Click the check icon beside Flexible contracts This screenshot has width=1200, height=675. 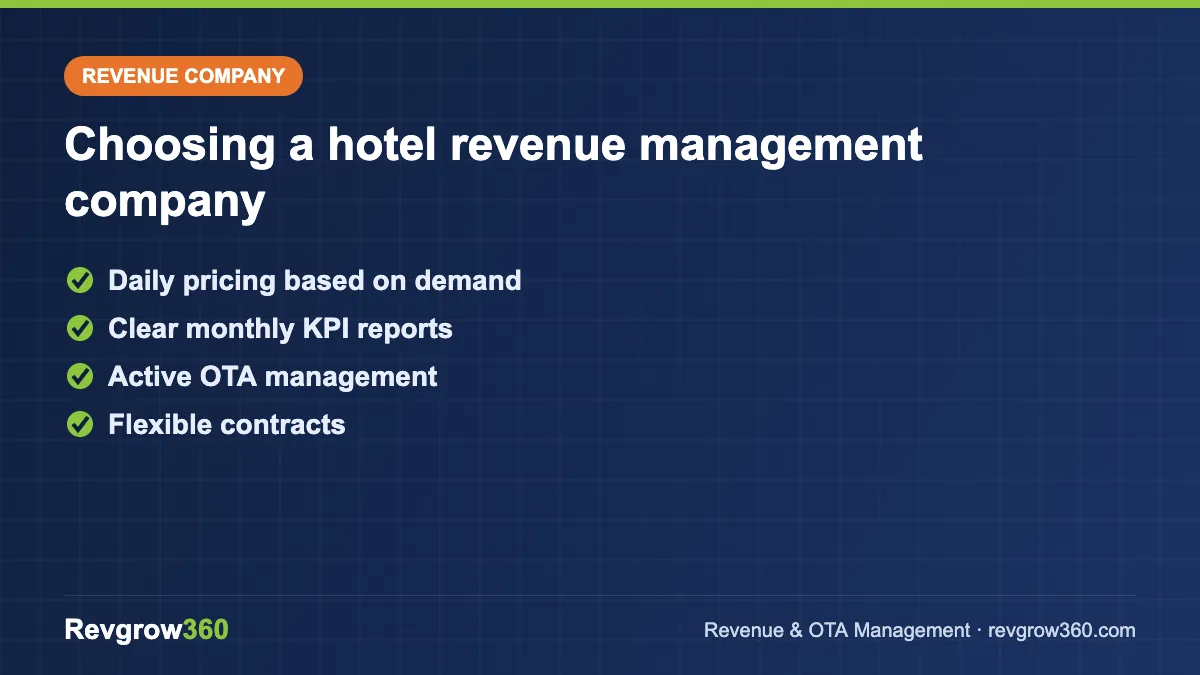pos(80,425)
